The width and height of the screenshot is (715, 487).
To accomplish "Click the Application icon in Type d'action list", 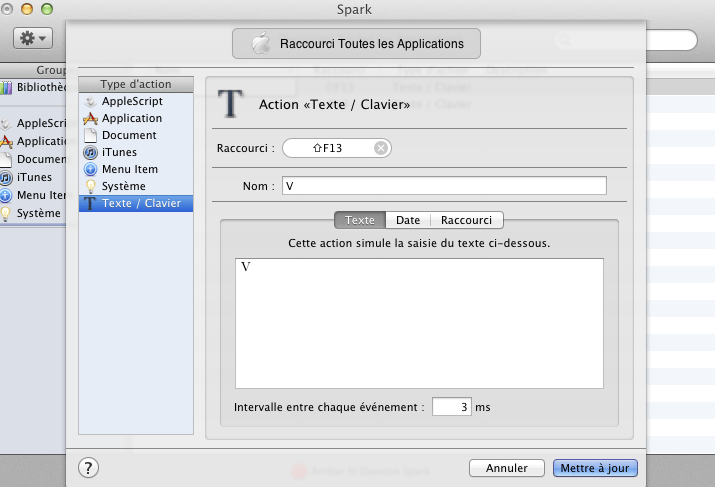I will click(90, 119).
